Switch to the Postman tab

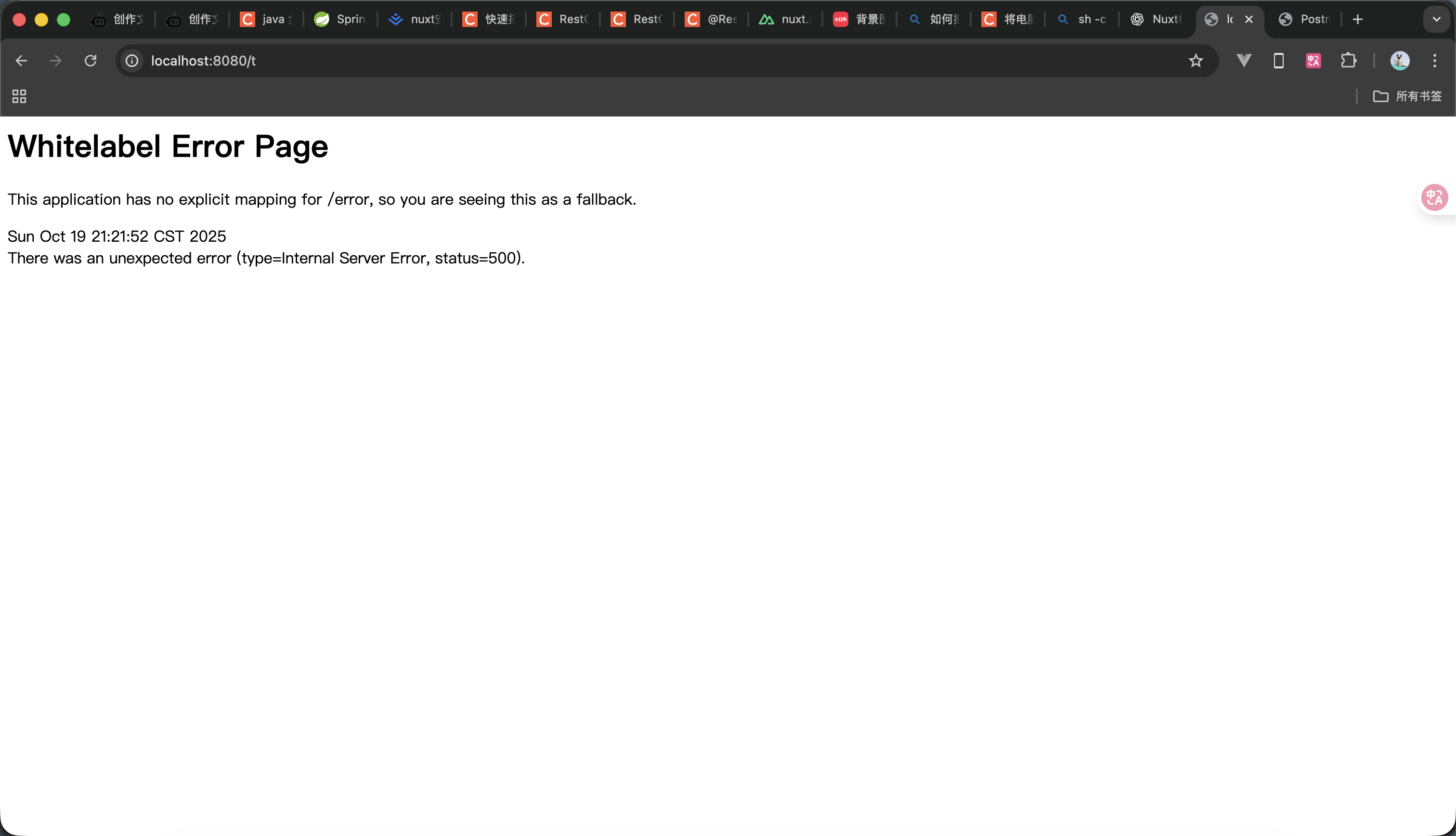click(x=1304, y=20)
